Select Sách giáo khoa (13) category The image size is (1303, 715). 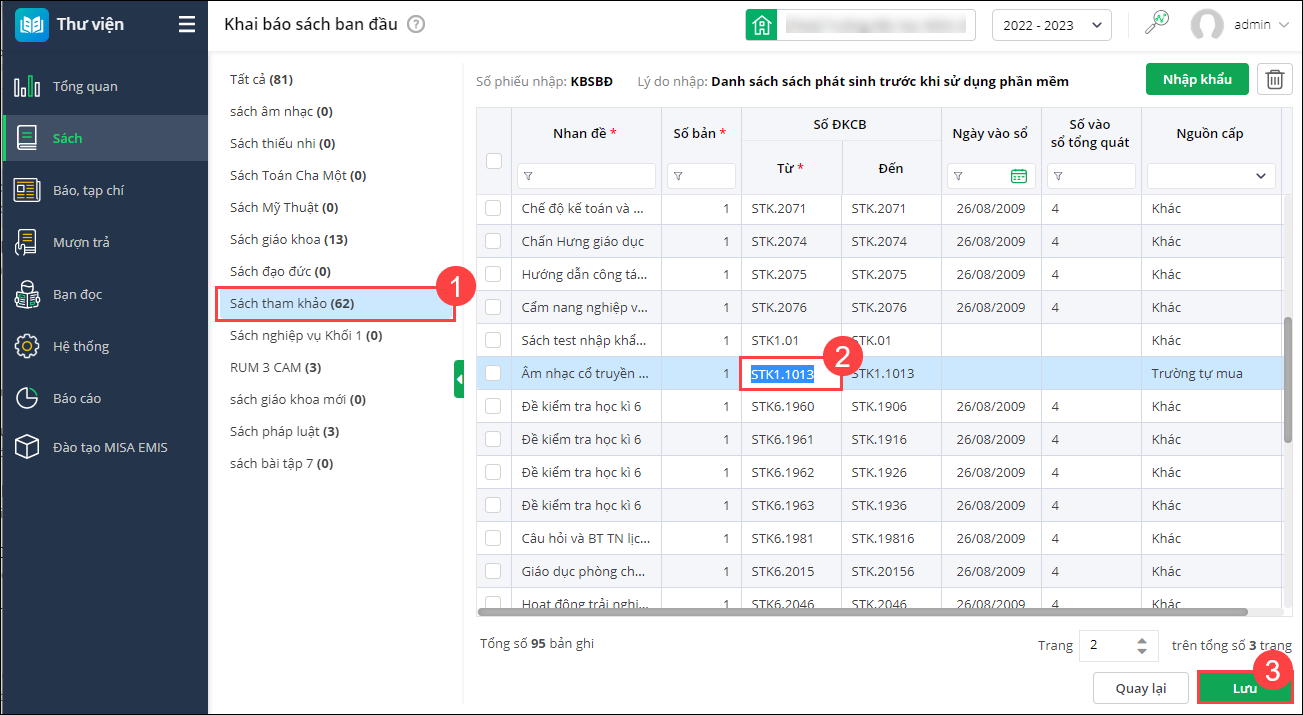[x=289, y=239]
